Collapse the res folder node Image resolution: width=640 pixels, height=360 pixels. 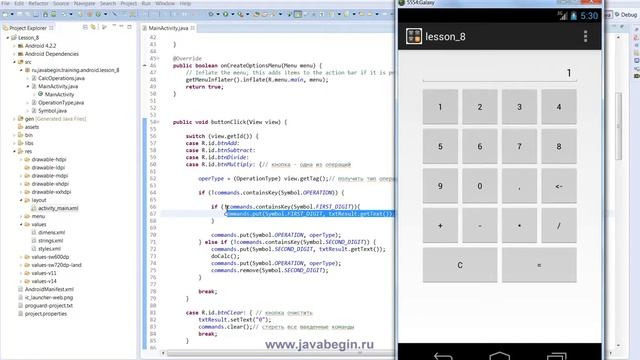point(14,151)
